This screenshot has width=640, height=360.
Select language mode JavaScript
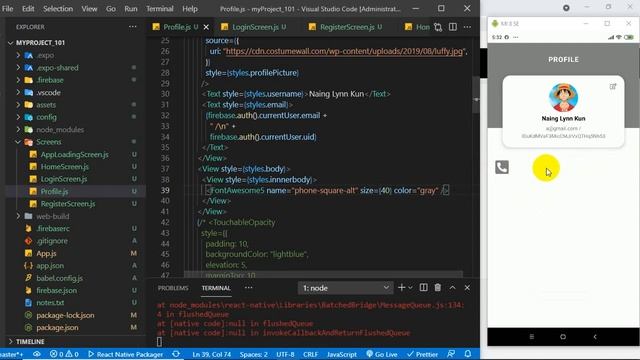(x=342, y=354)
